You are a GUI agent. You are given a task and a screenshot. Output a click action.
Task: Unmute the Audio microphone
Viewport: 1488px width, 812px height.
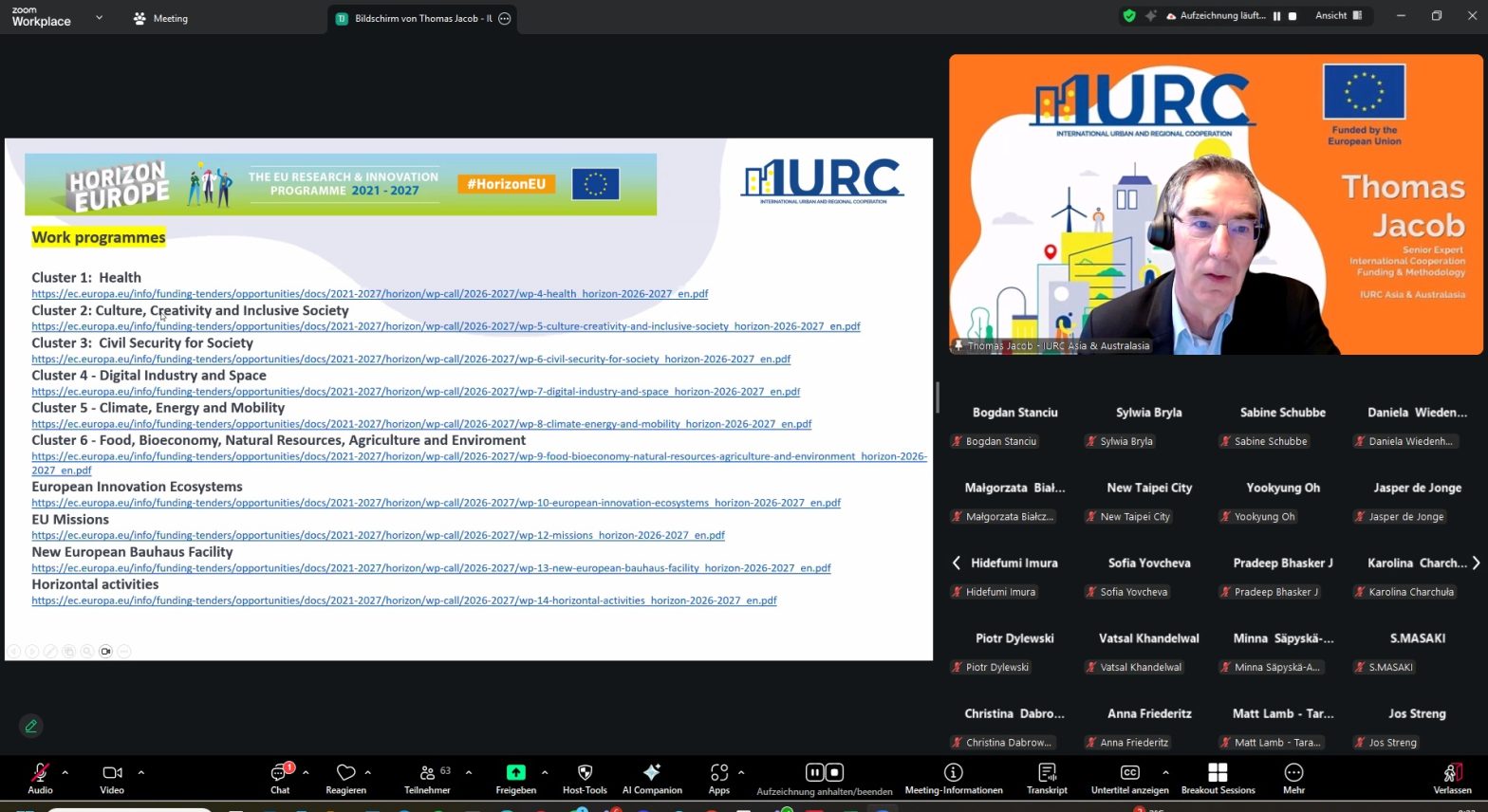[x=40, y=778]
